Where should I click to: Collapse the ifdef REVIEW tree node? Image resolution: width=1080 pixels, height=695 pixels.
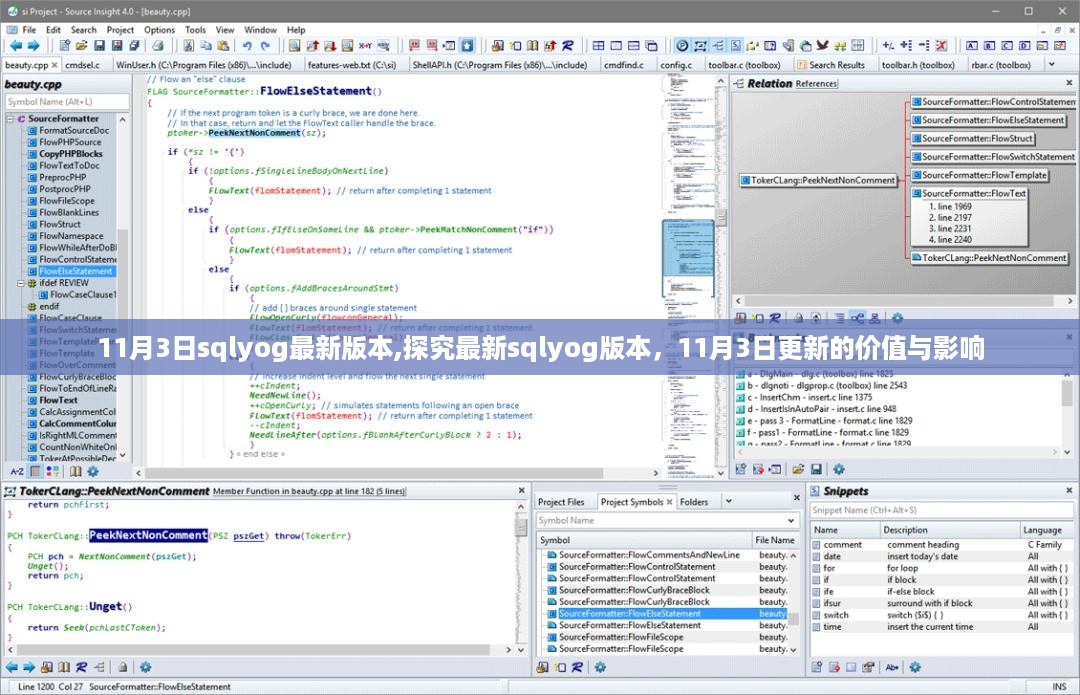[21, 283]
